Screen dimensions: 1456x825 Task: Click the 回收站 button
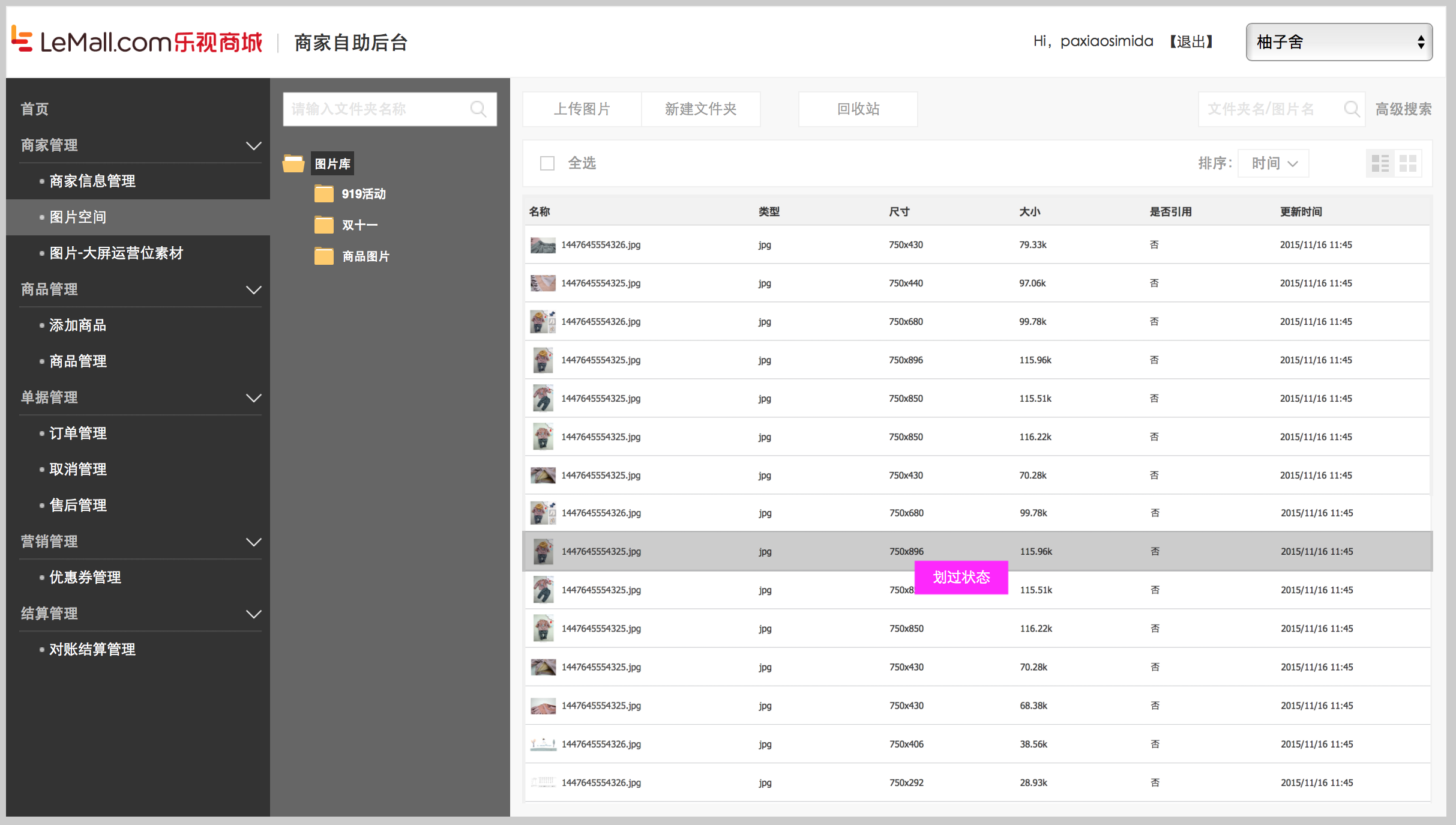click(x=858, y=109)
